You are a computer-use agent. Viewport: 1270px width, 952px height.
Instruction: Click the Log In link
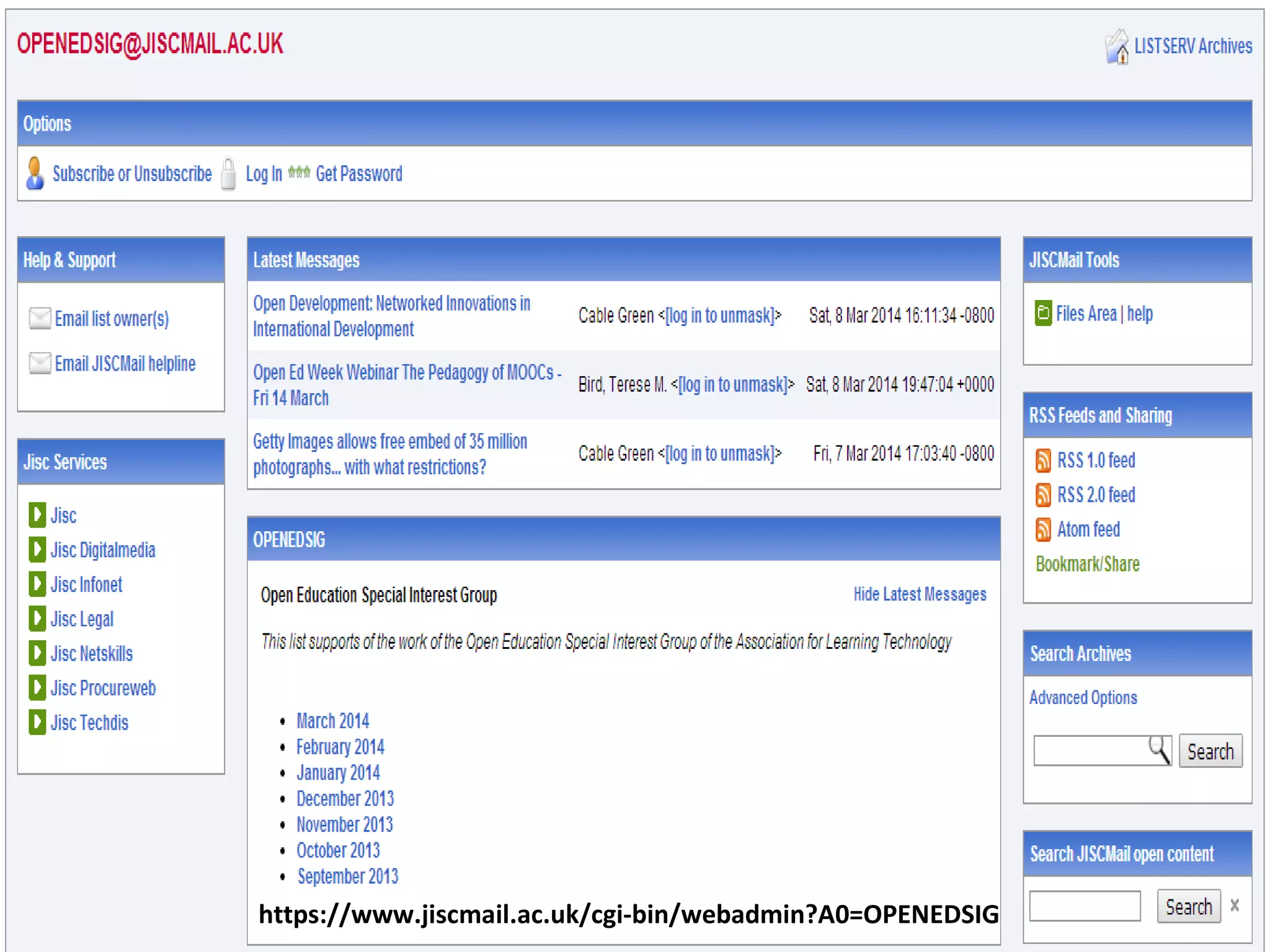264,174
